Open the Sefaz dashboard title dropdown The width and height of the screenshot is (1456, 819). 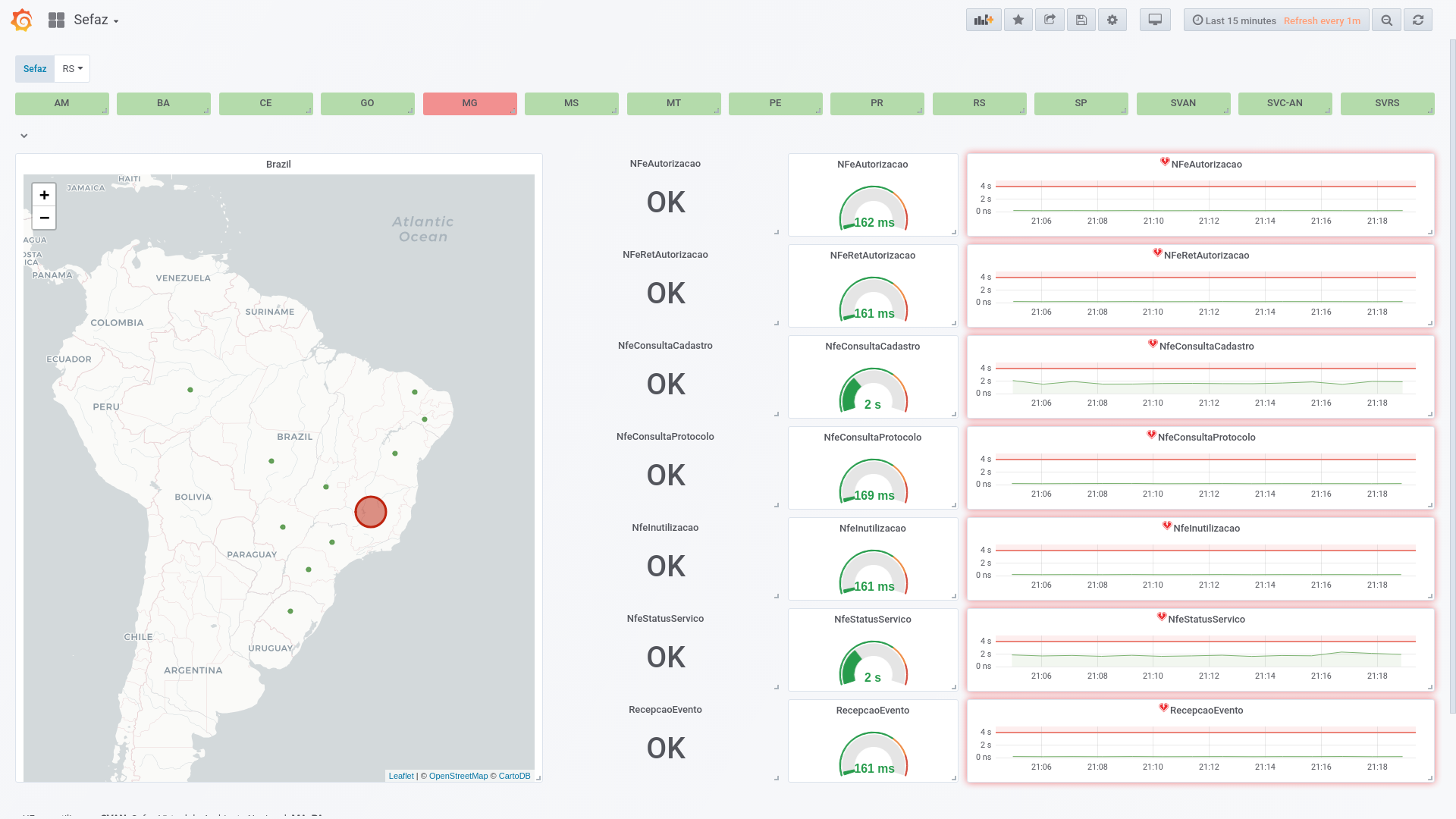[95, 20]
